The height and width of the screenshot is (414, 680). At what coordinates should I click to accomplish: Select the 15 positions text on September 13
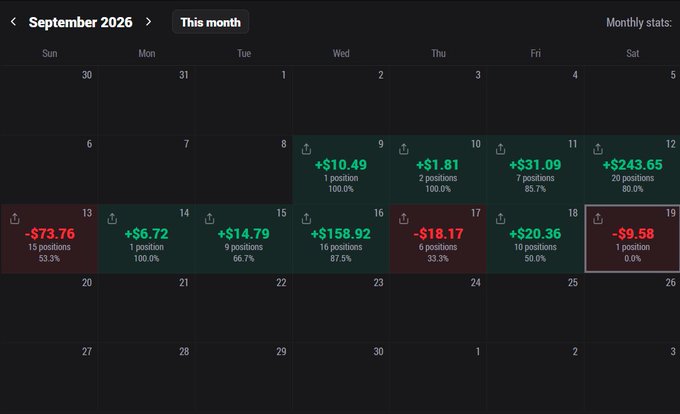49,247
